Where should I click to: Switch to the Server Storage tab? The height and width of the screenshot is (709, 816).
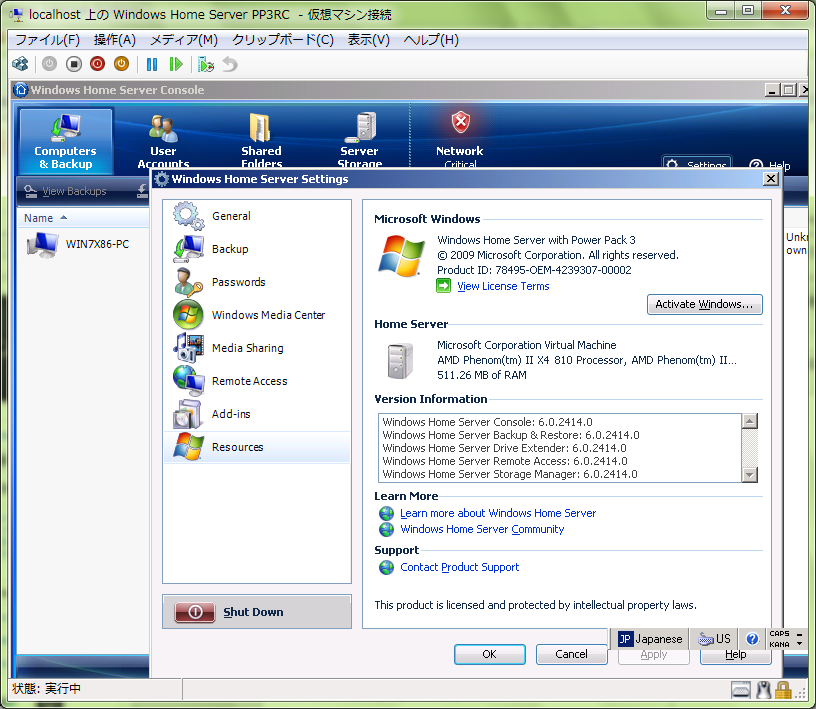[x=359, y=138]
